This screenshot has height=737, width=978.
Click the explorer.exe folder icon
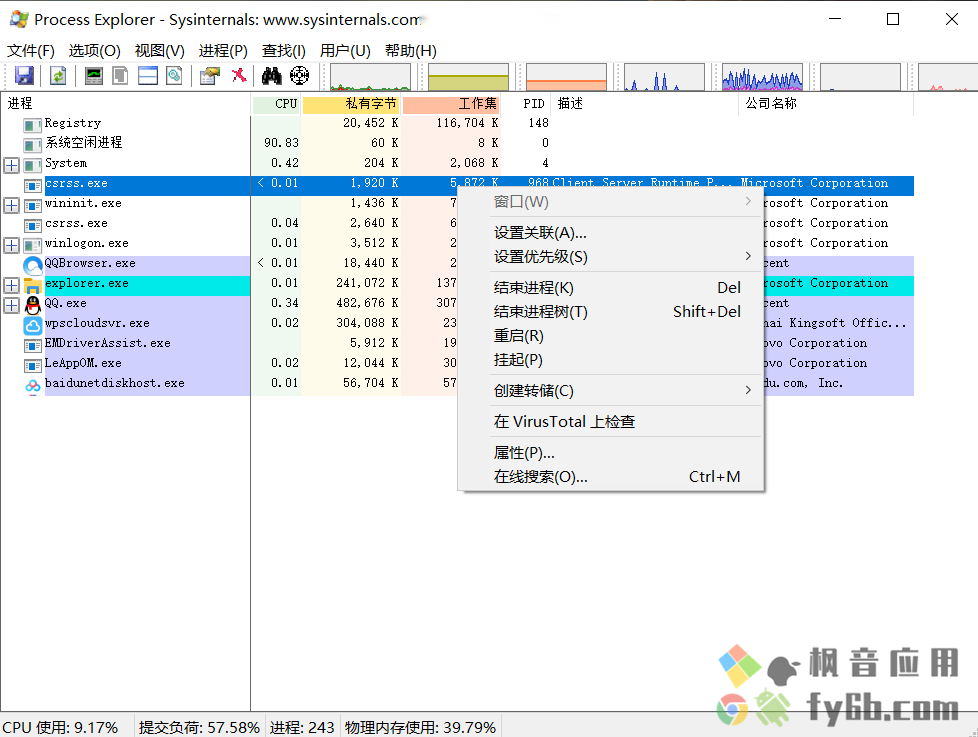click(x=32, y=286)
